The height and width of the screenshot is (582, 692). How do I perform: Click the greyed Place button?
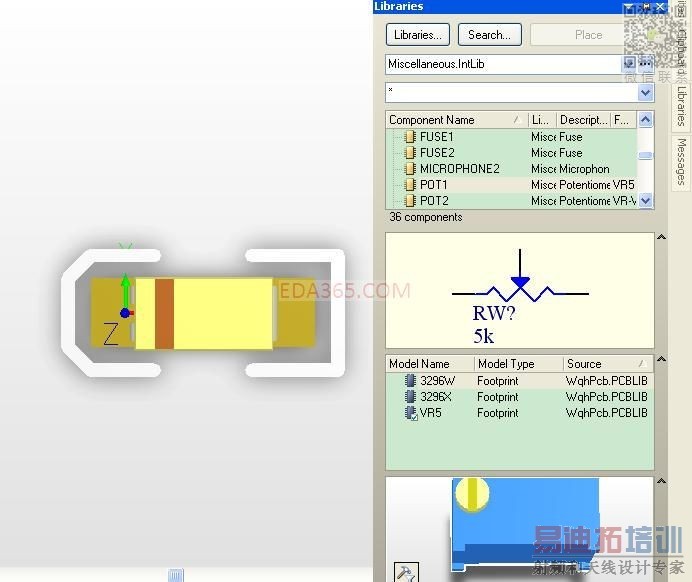[588, 35]
